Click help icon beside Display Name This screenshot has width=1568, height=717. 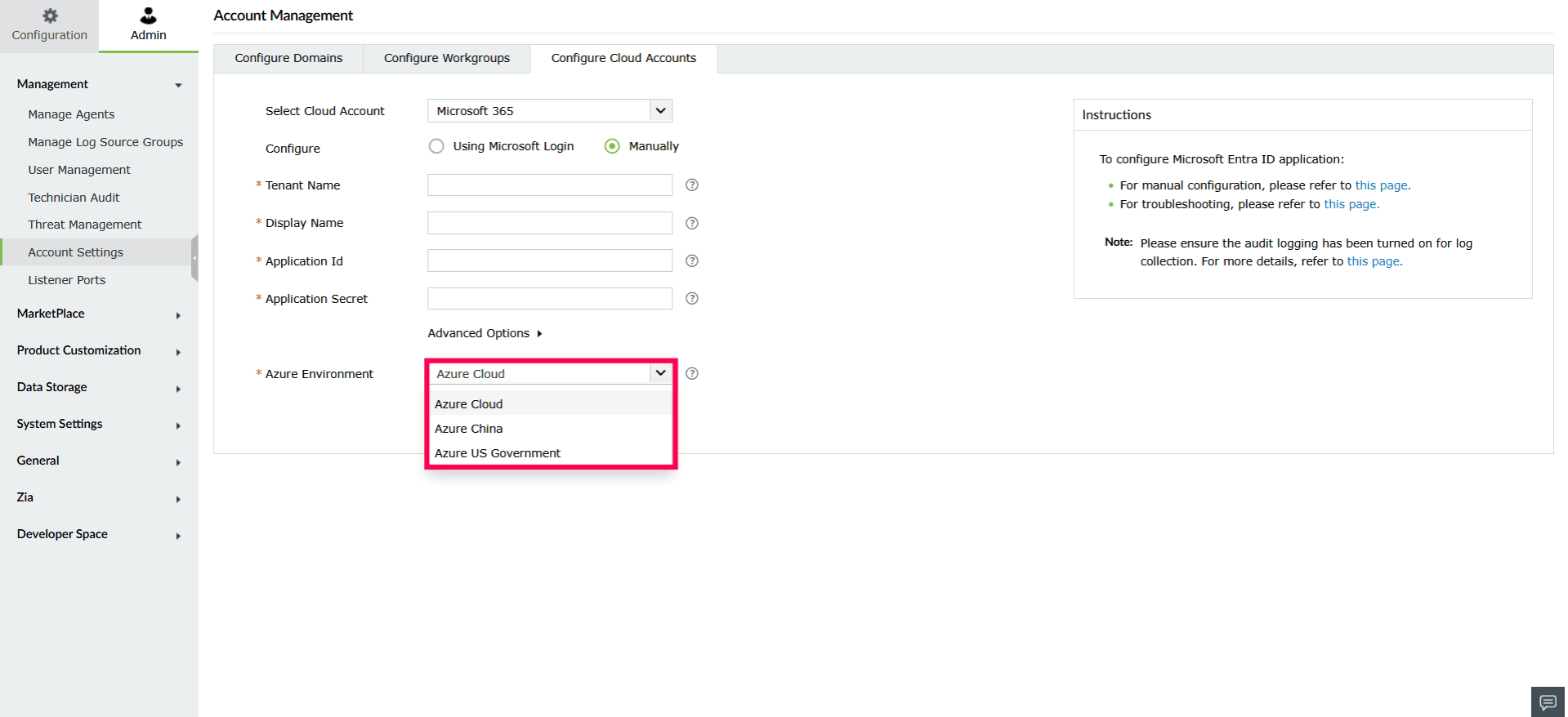692,223
